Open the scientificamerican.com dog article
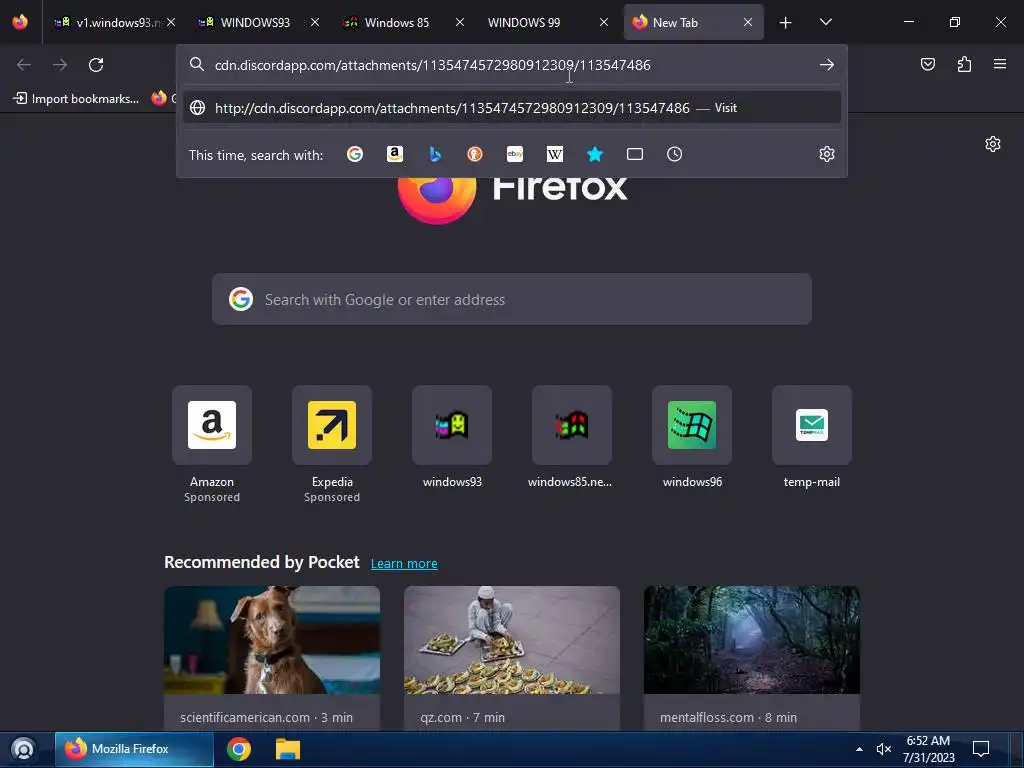The width and height of the screenshot is (1024, 768). [x=272, y=658]
